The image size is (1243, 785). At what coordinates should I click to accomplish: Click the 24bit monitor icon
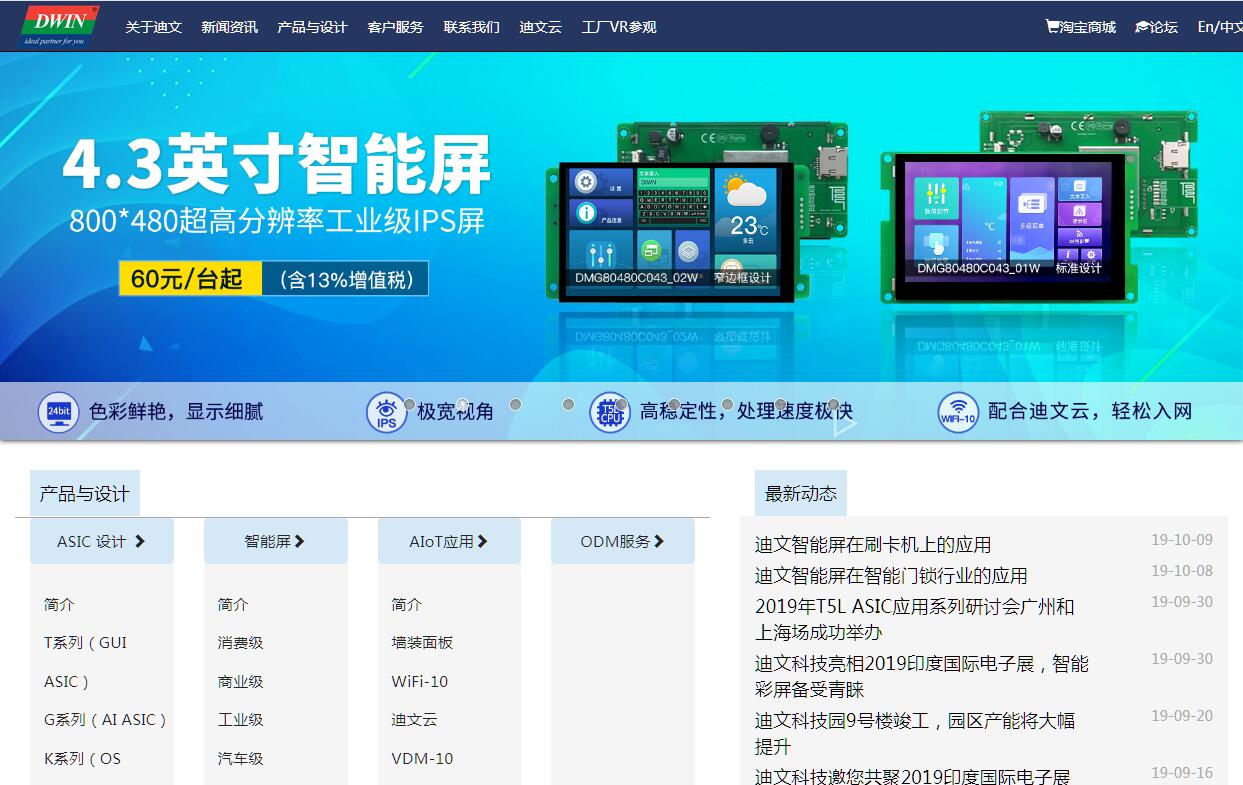click(x=58, y=412)
